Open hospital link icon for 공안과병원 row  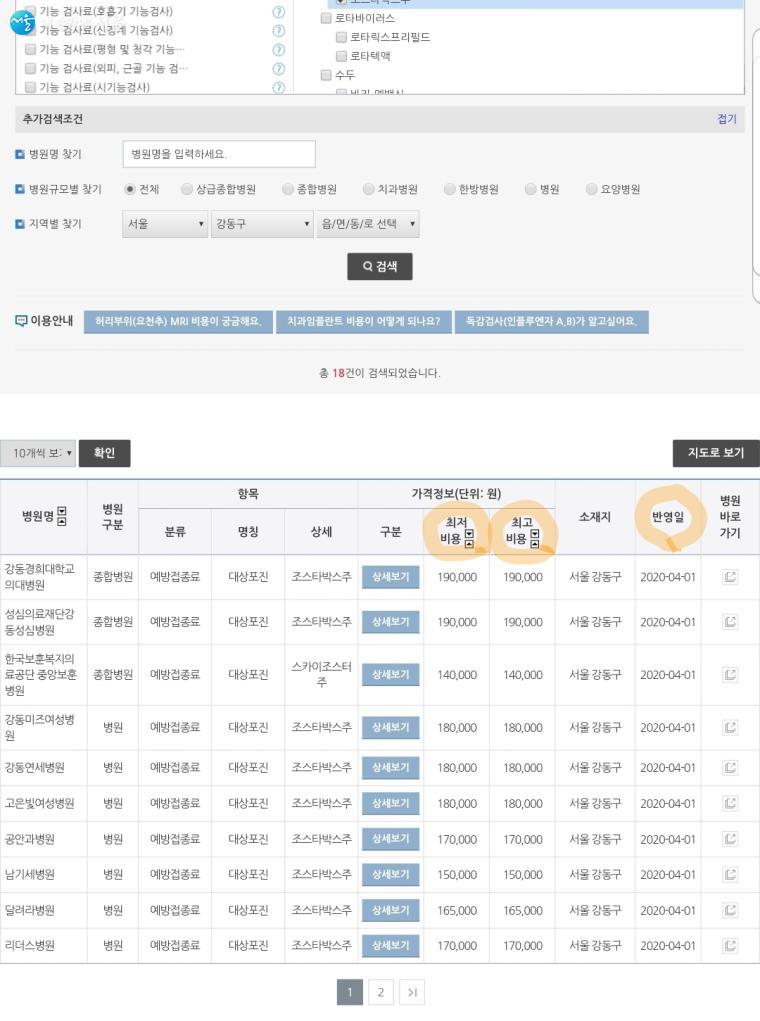coord(730,839)
